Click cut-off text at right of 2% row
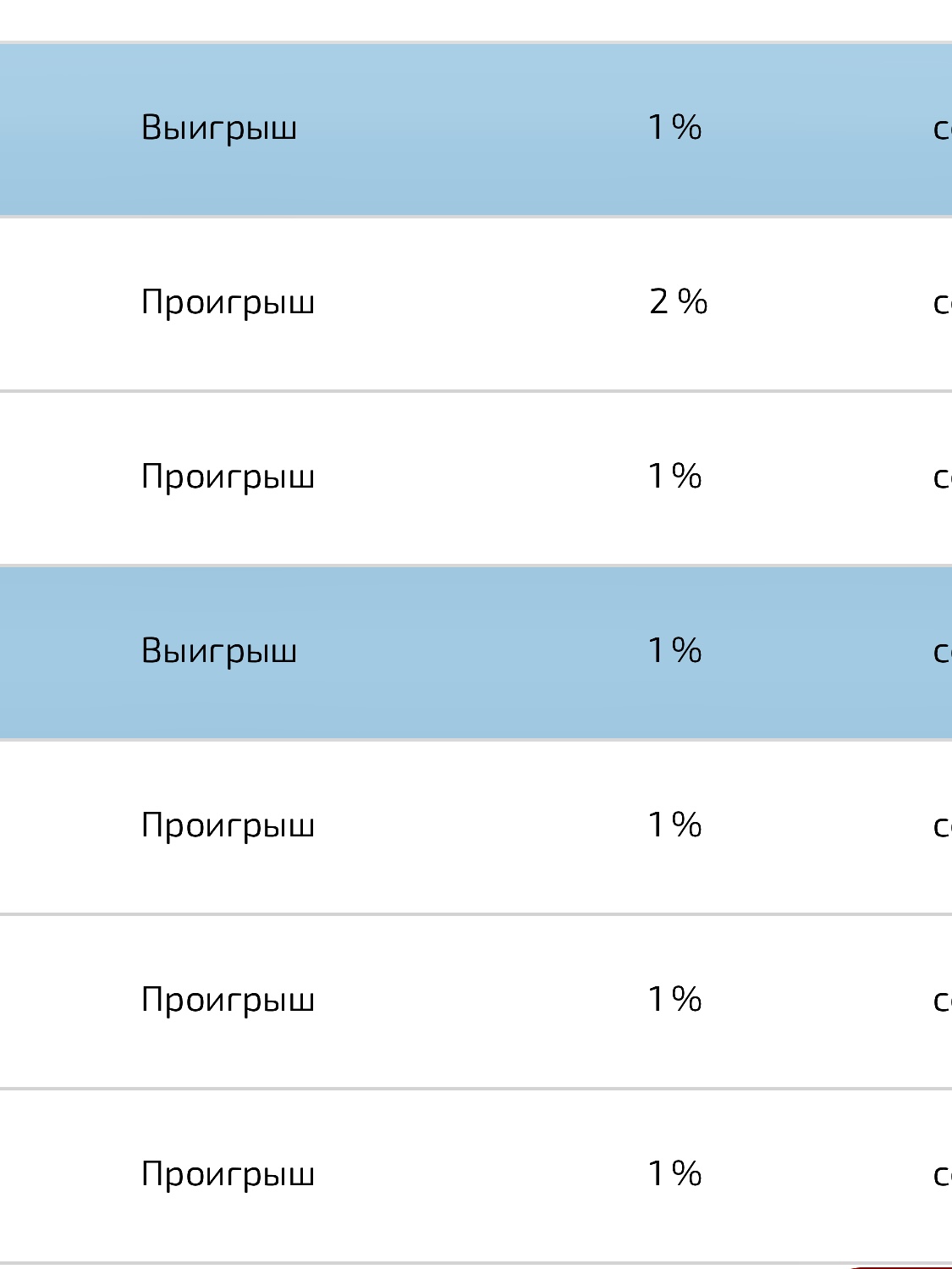The width and height of the screenshot is (952, 1269). [x=942, y=303]
